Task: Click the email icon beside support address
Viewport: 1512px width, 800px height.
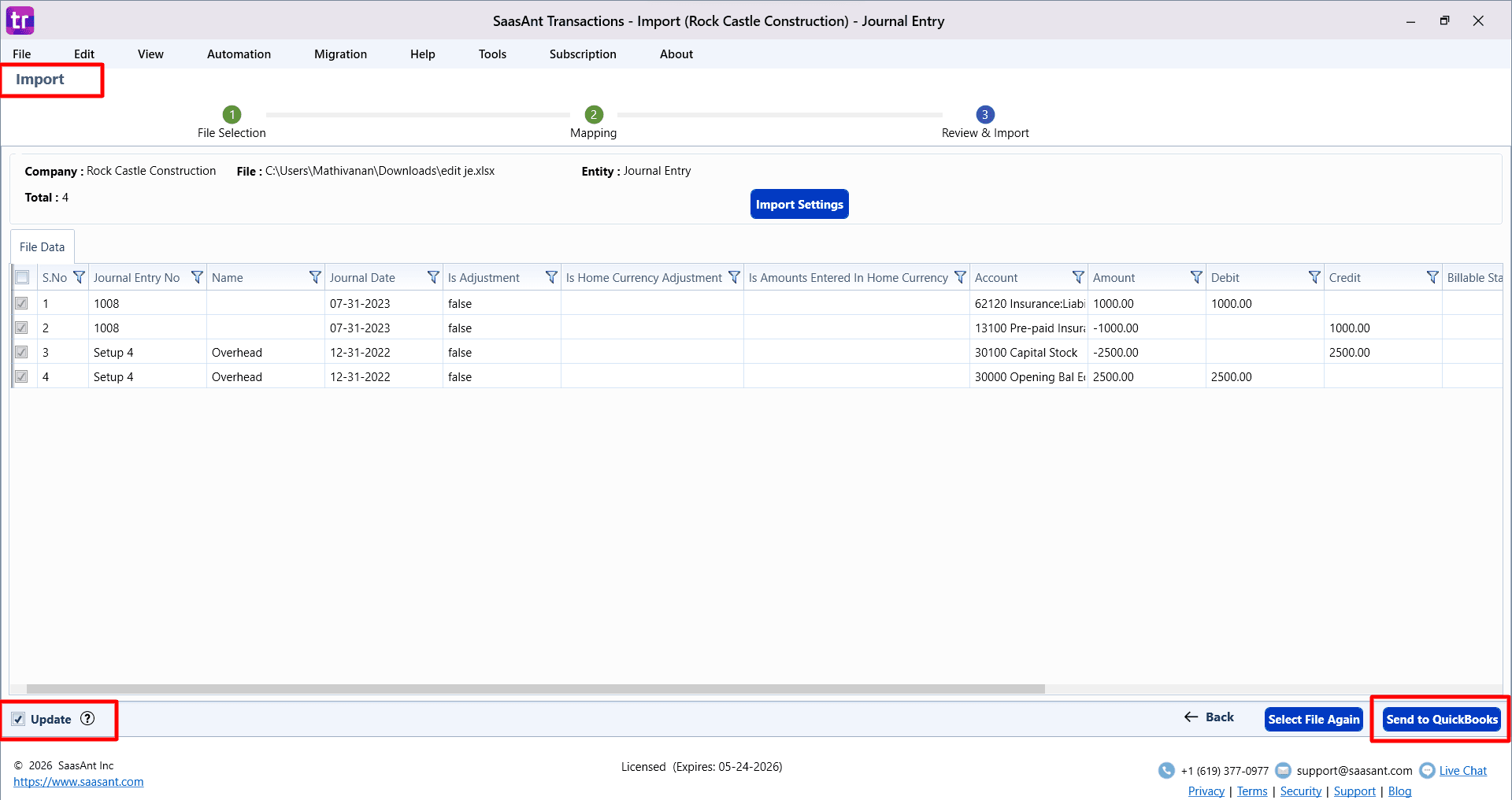Action: [x=1283, y=770]
